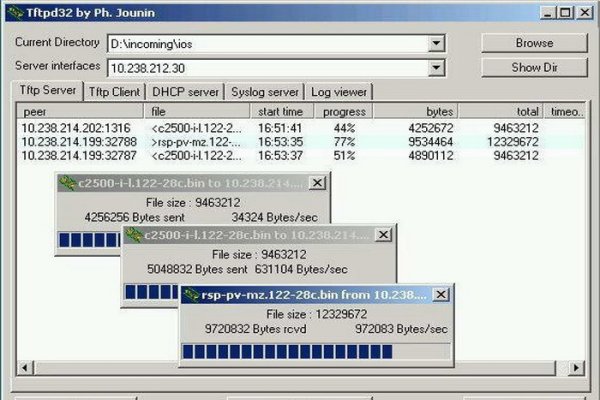
Task: Click the icon on the 4256256 bytes sent popup
Action: click(x=67, y=183)
